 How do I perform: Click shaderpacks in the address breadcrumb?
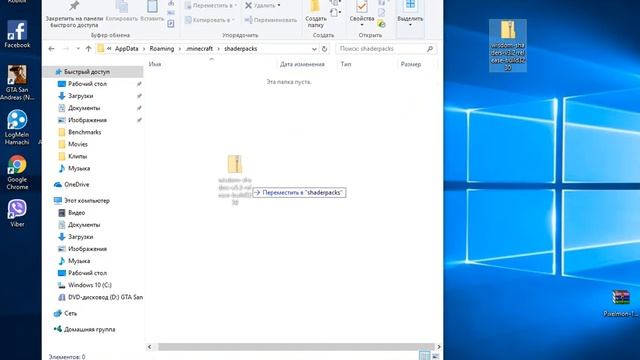click(241, 49)
